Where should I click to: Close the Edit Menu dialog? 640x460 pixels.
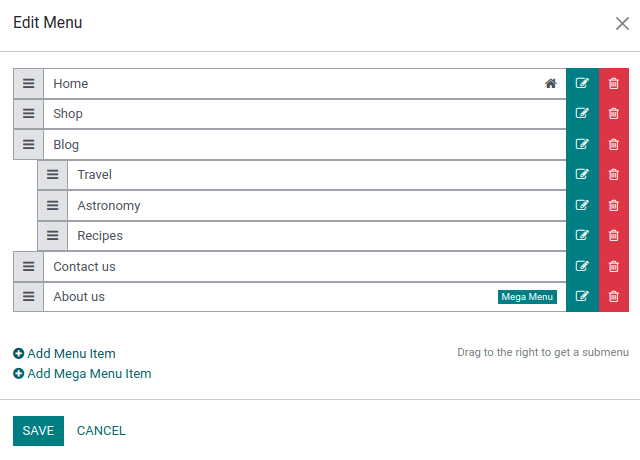pyautogui.click(x=622, y=24)
